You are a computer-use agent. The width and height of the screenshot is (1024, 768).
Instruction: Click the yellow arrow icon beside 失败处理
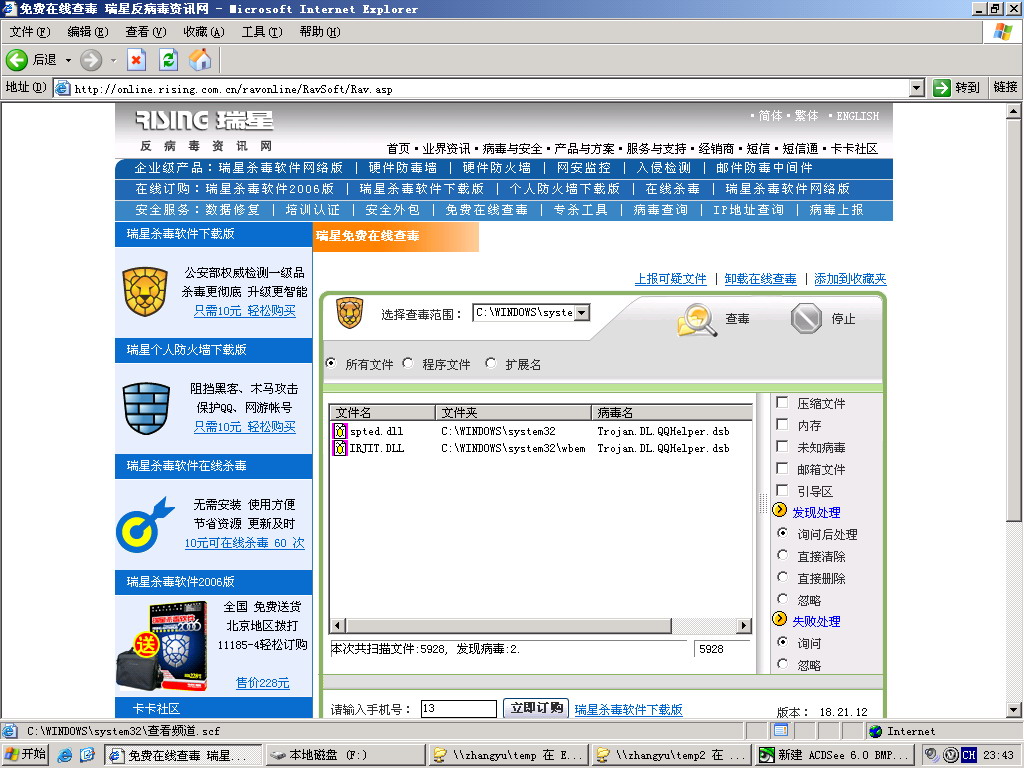tap(780, 618)
